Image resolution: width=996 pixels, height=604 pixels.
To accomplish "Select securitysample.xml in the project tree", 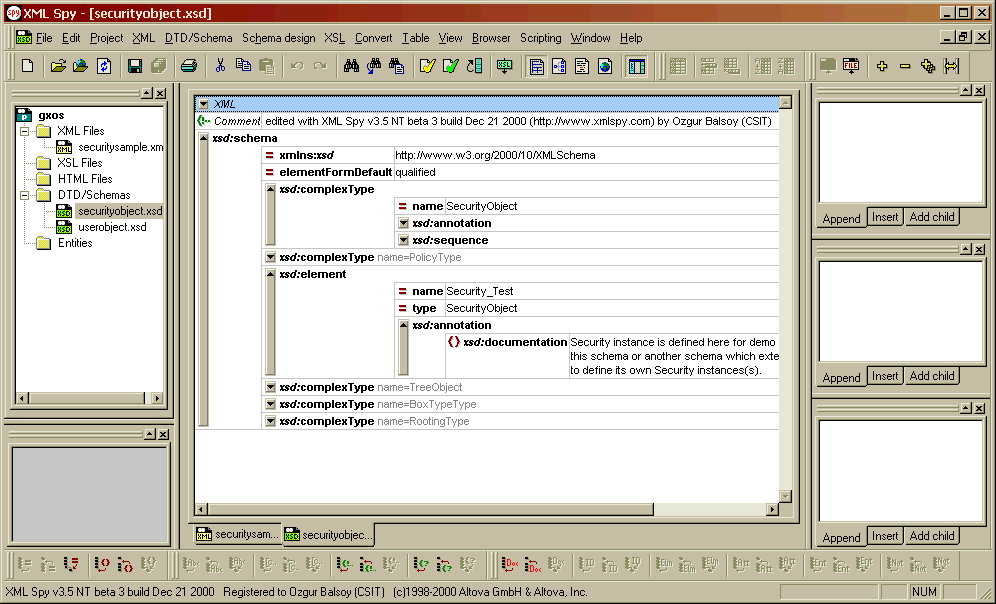I will [x=120, y=147].
